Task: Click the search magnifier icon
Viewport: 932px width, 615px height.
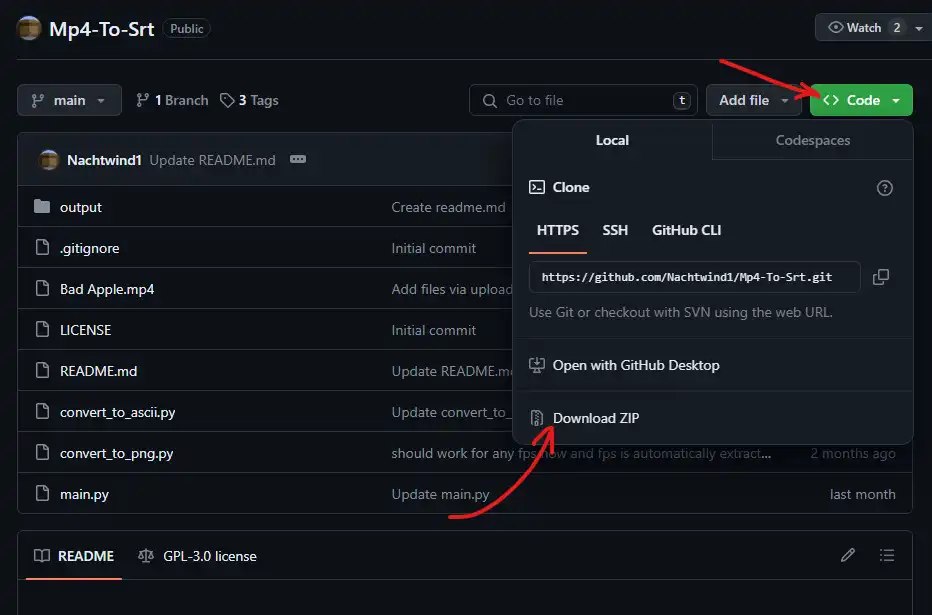Action: pyautogui.click(x=490, y=100)
